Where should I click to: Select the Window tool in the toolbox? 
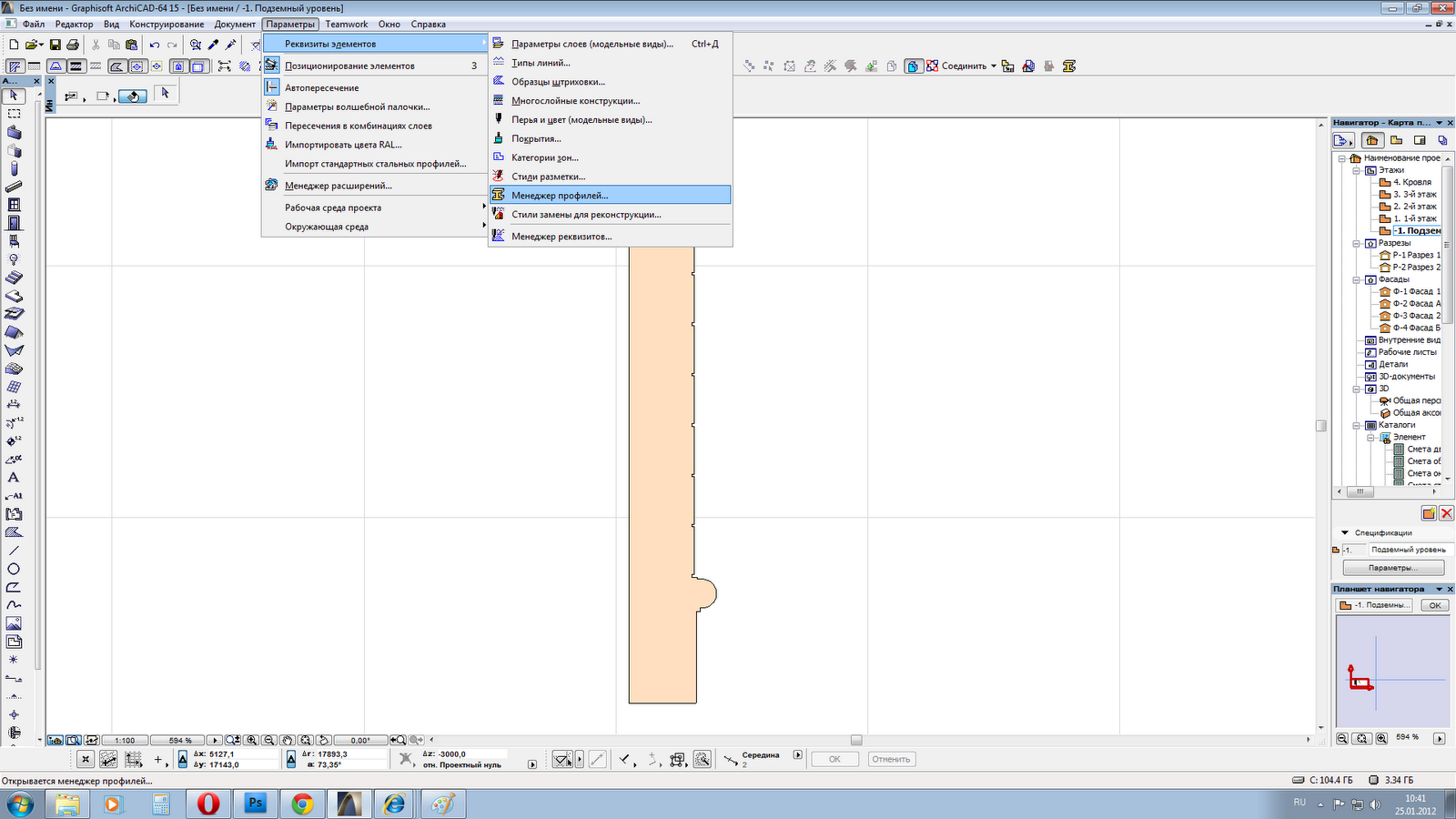pos(14,205)
